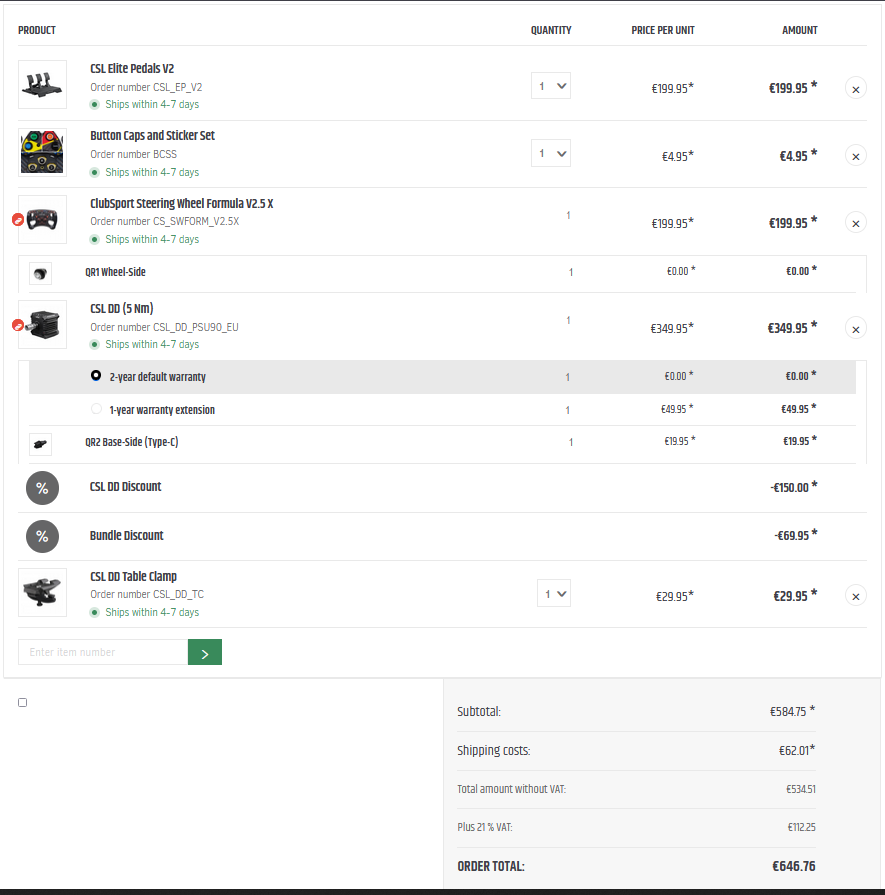Remove CSL DD Table Clamp from cart
885x895 pixels.
(855, 596)
